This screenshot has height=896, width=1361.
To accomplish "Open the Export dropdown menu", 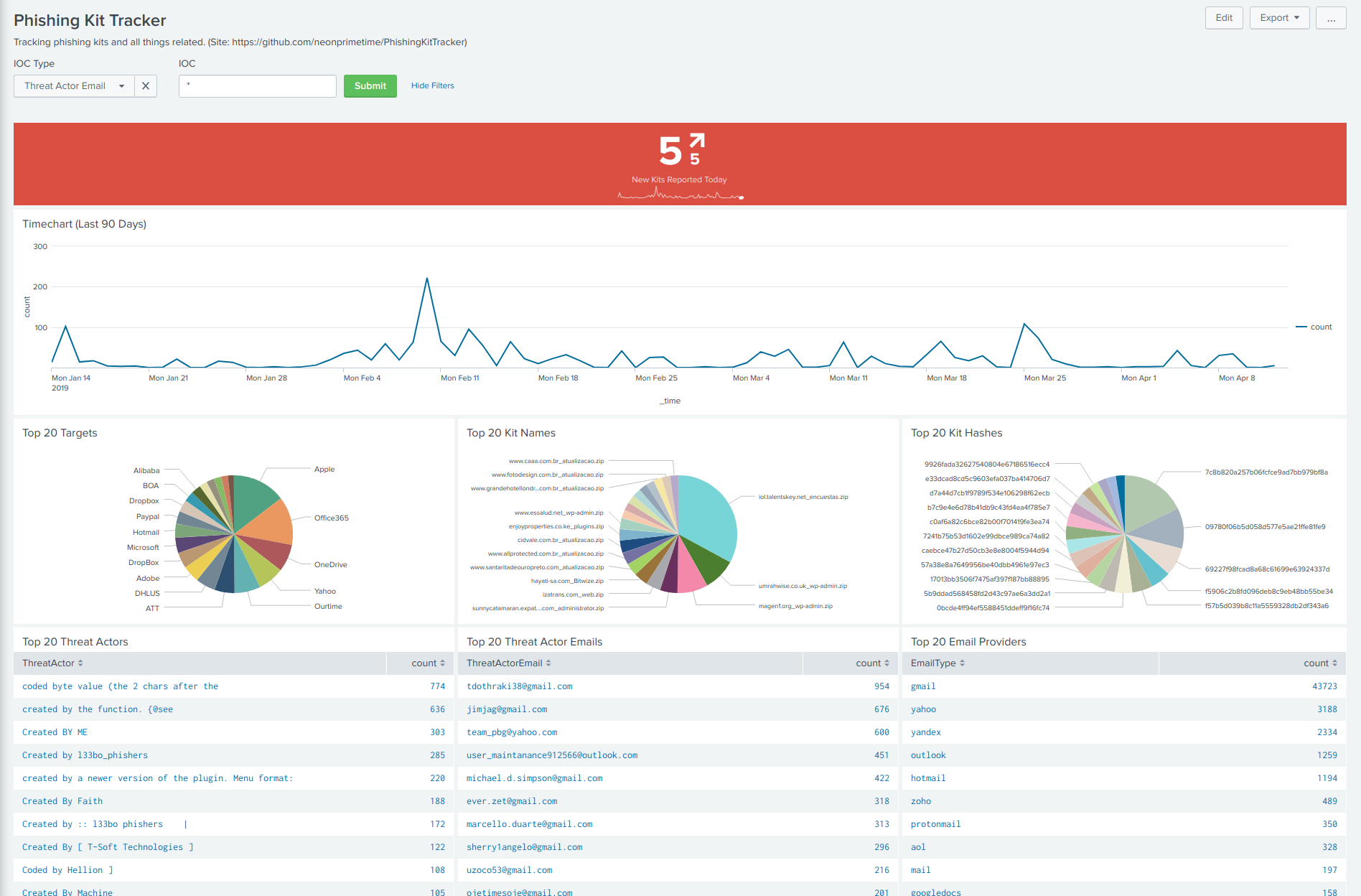I will [1280, 18].
